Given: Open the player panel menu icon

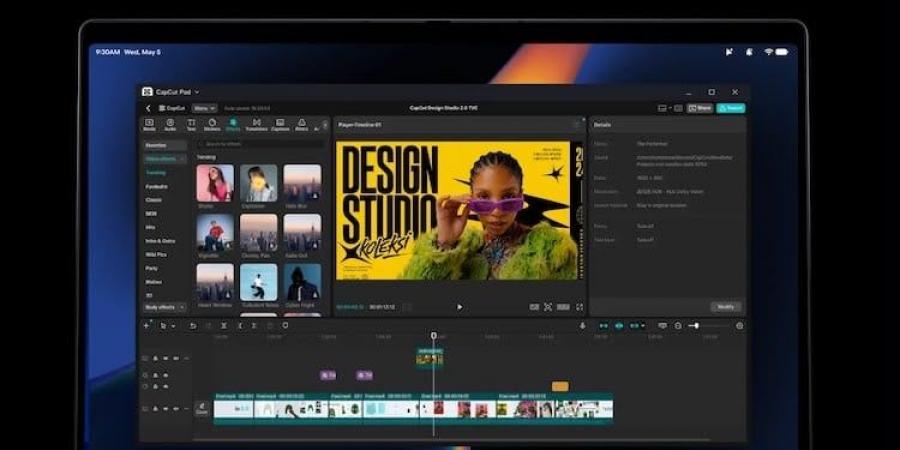Looking at the screenshot, I should pos(577,125).
